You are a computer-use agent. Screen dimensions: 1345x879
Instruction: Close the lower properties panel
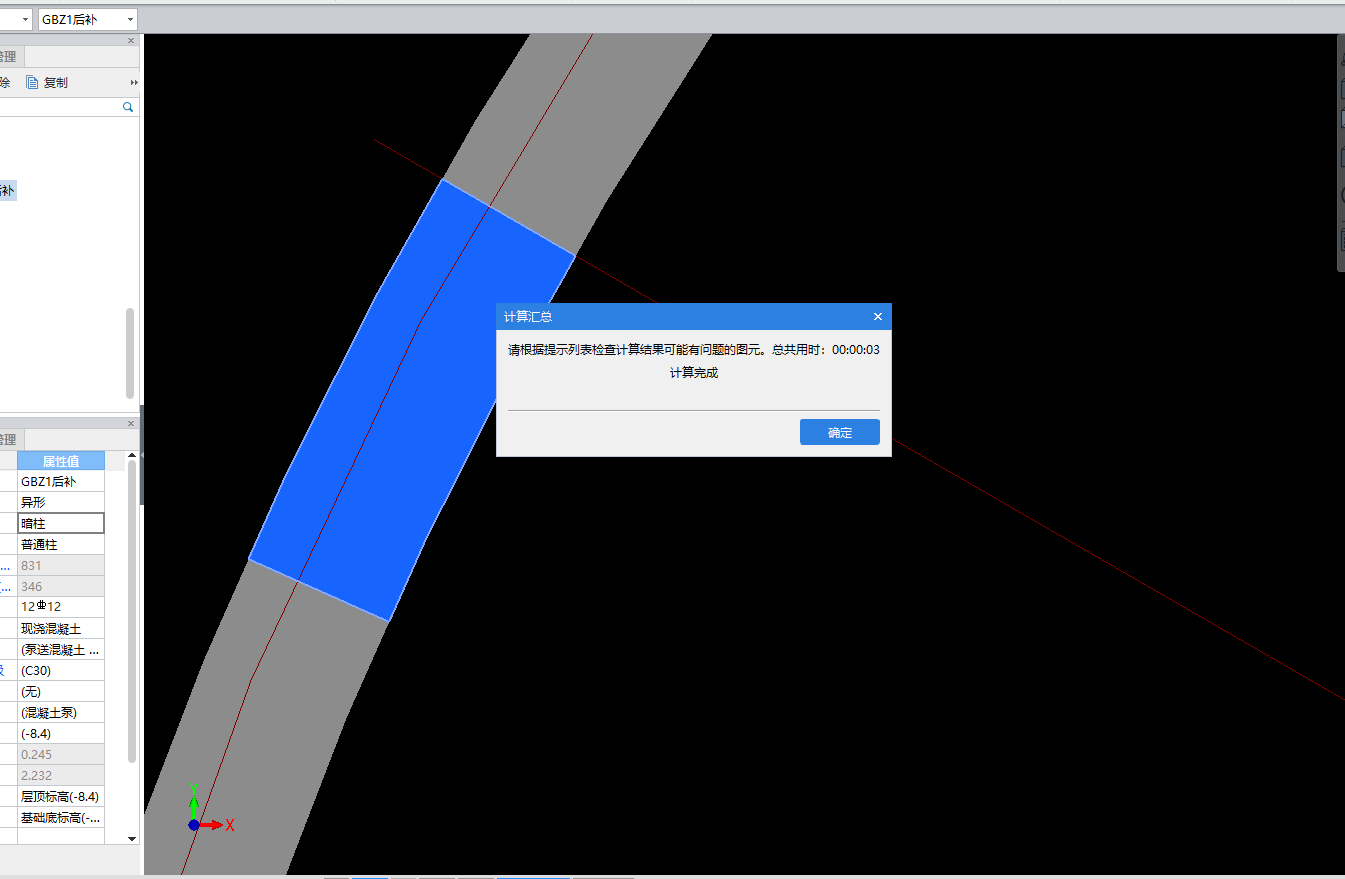[x=131, y=423]
